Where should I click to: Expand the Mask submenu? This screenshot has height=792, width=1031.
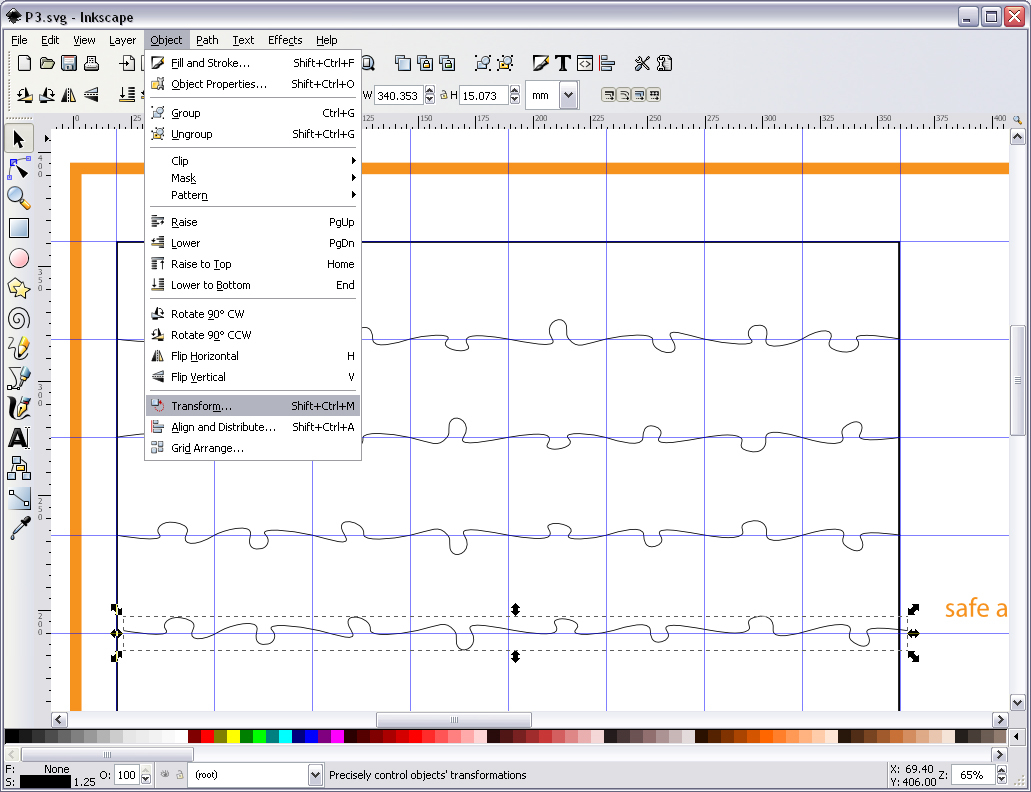(x=253, y=178)
